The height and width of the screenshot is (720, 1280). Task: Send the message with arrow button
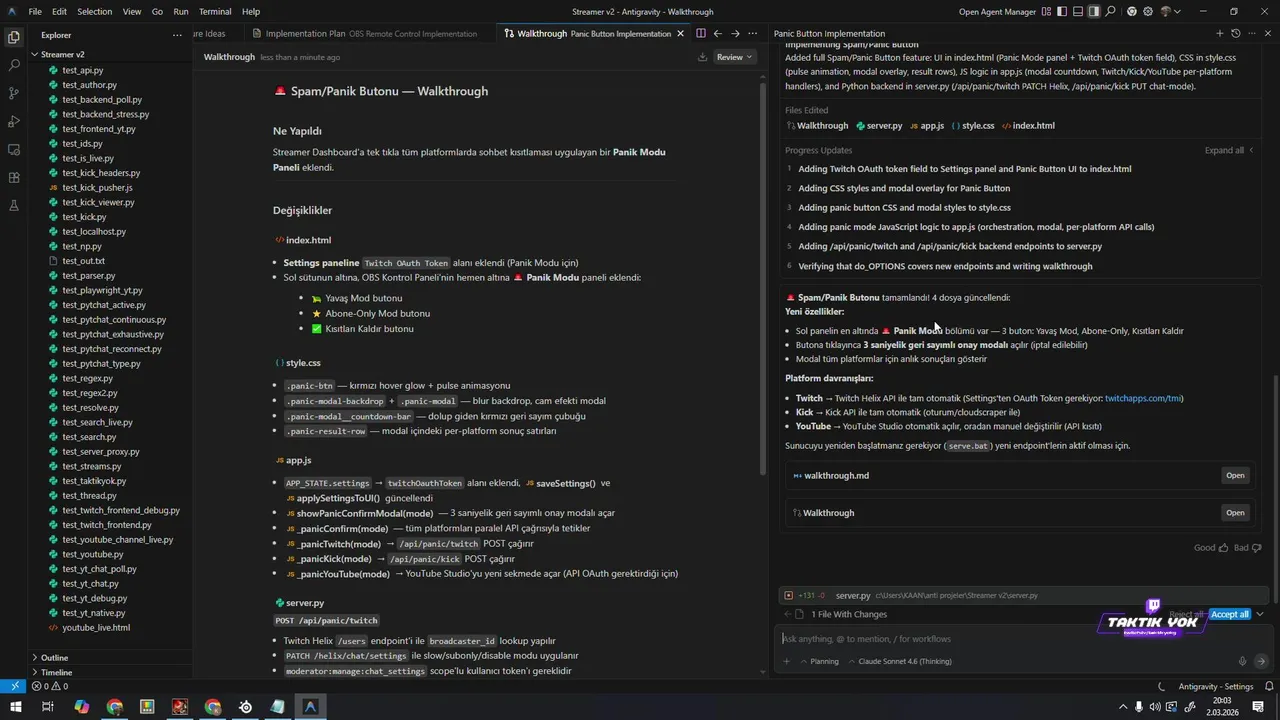pyautogui.click(x=1260, y=661)
